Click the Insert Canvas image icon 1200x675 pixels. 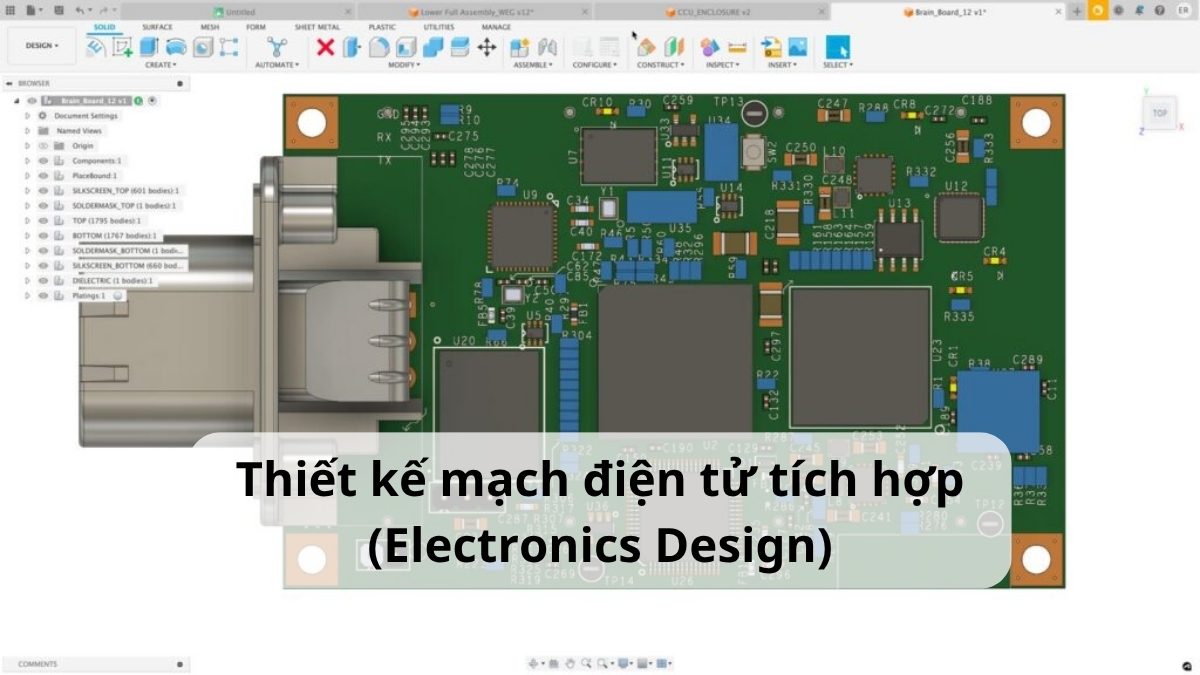(x=798, y=46)
